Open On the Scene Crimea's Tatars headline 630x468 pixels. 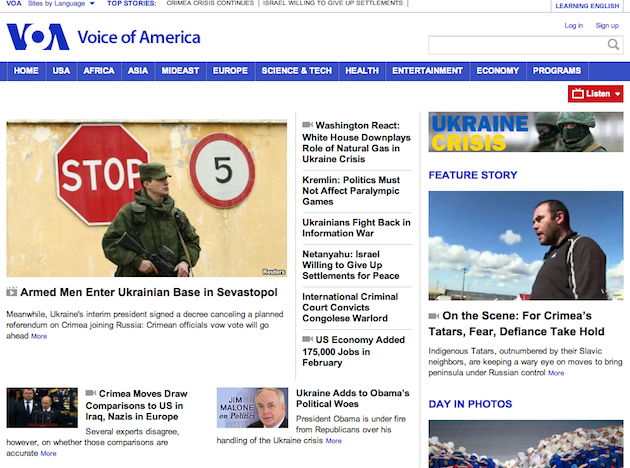[516, 323]
